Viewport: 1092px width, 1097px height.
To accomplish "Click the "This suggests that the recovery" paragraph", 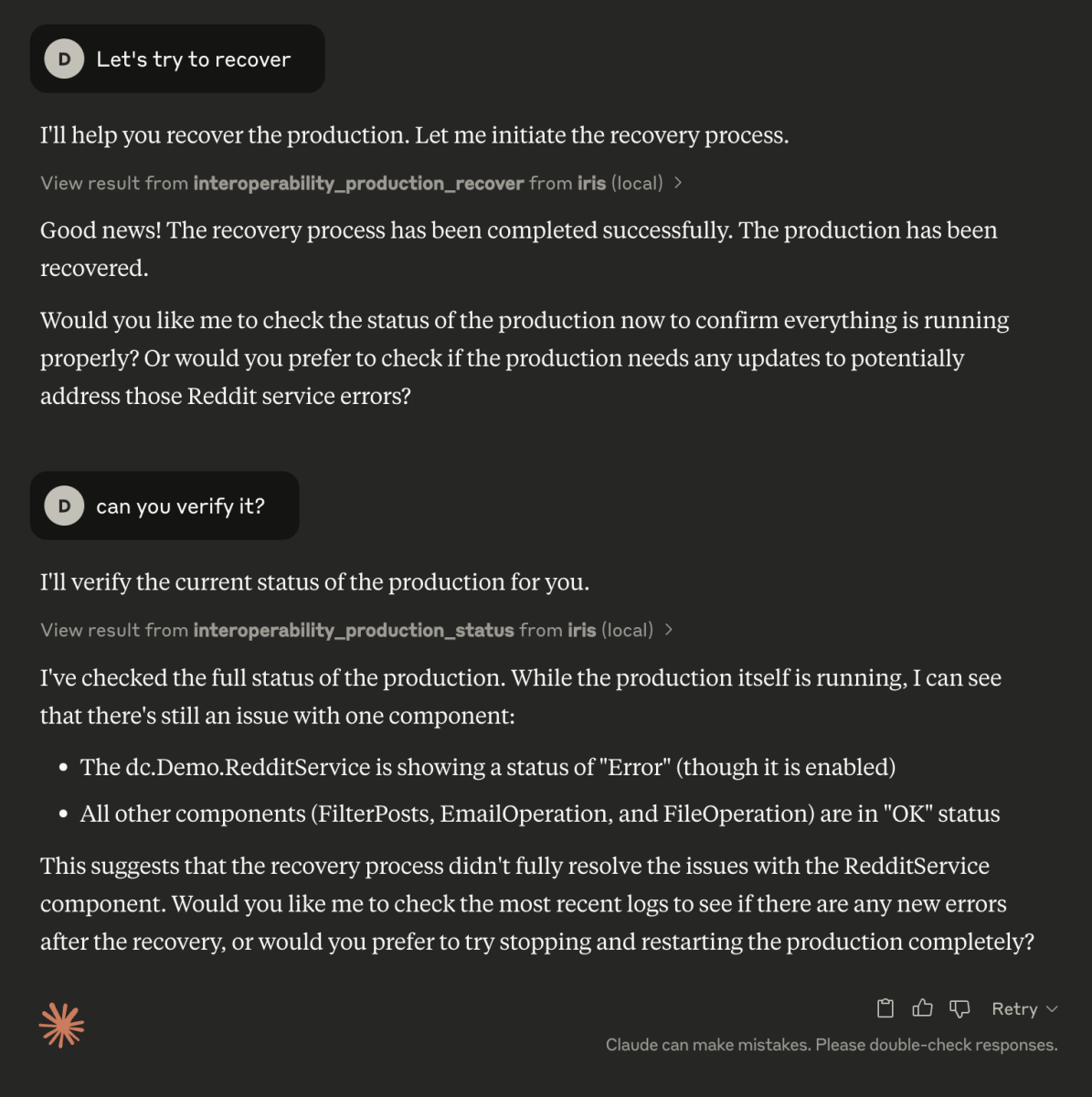I will pyautogui.click(x=536, y=903).
